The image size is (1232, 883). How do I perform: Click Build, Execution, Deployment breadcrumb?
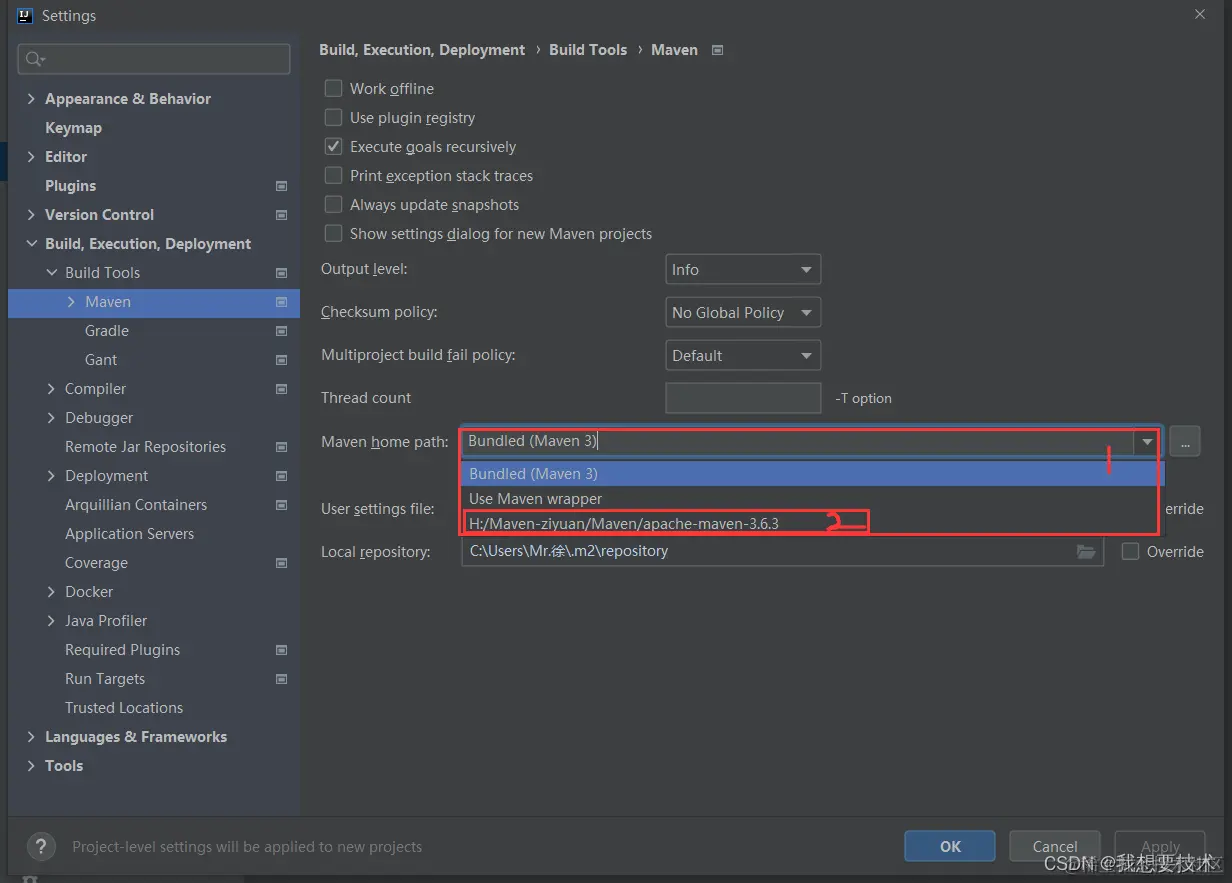[x=422, y=50]
